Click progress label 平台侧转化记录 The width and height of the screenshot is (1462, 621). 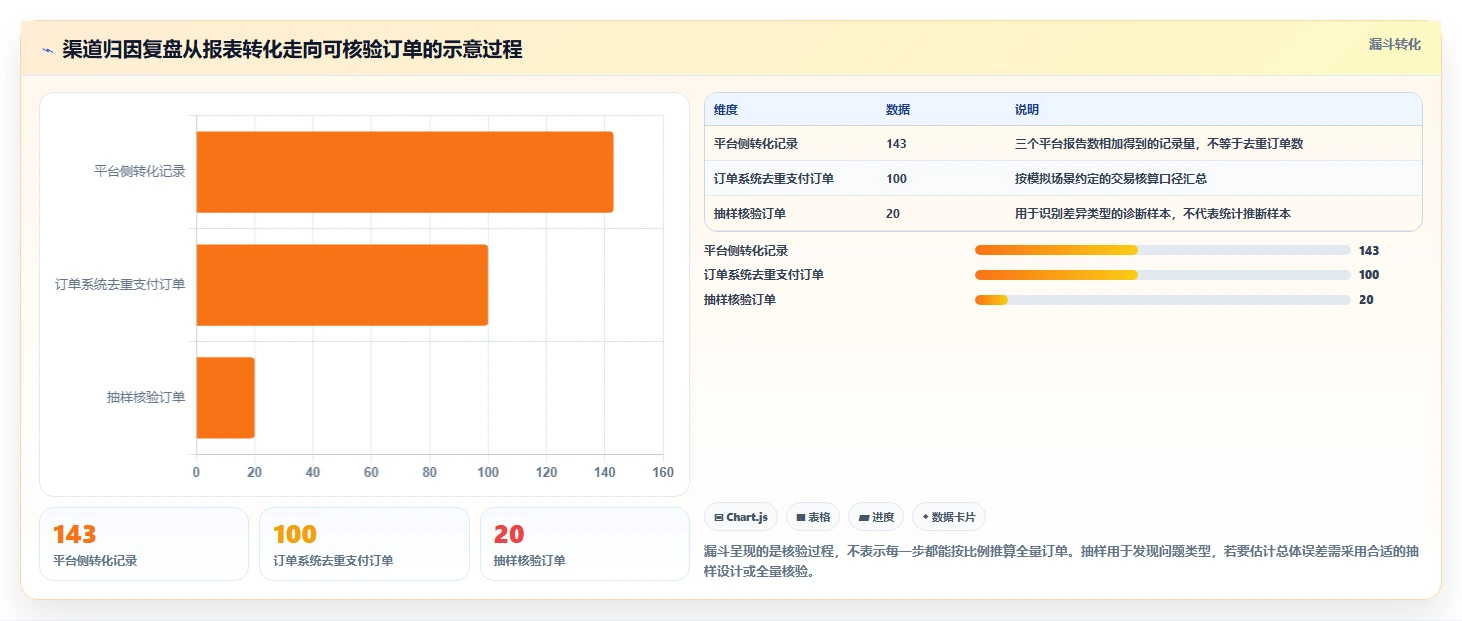coord(746,251)
